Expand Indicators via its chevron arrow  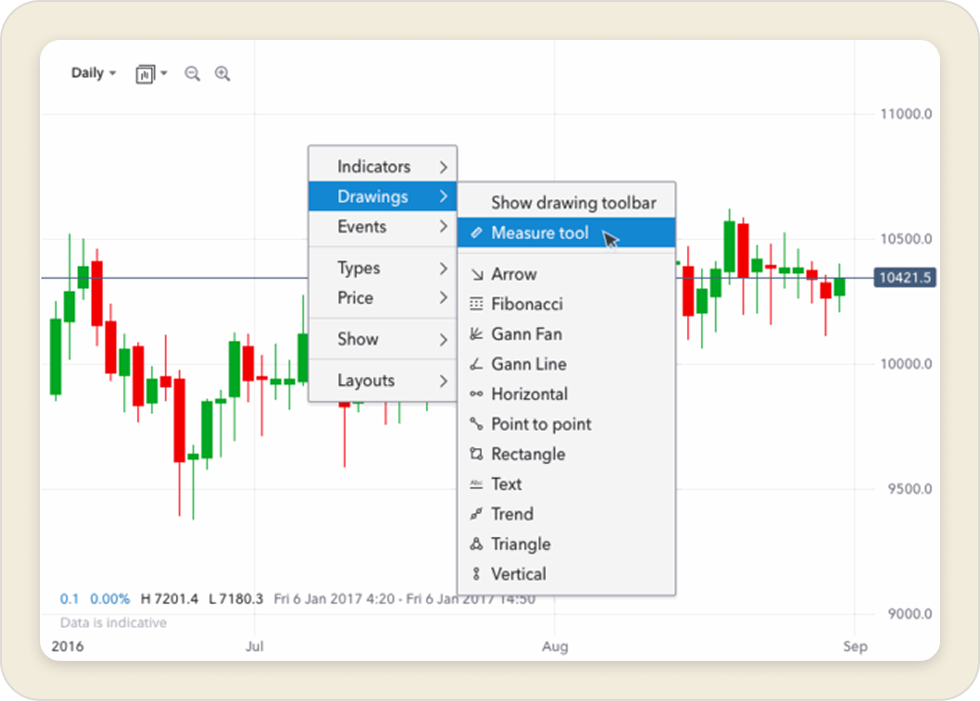click(443, 167)
